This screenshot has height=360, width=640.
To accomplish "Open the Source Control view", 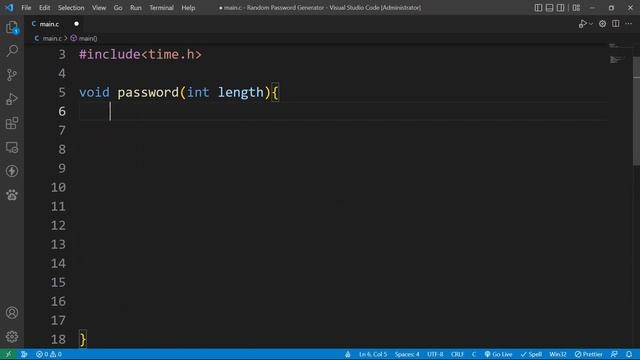I will point(12,75).
